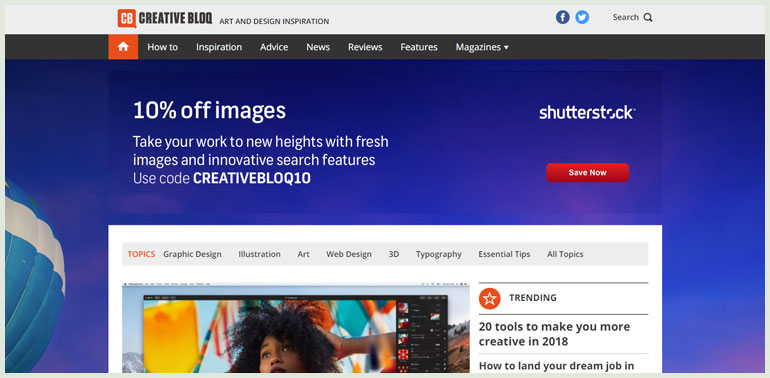The width and height of the screenshot is (770, 378).
Task: Open the Inspiration section
Action: coord(219,47)
